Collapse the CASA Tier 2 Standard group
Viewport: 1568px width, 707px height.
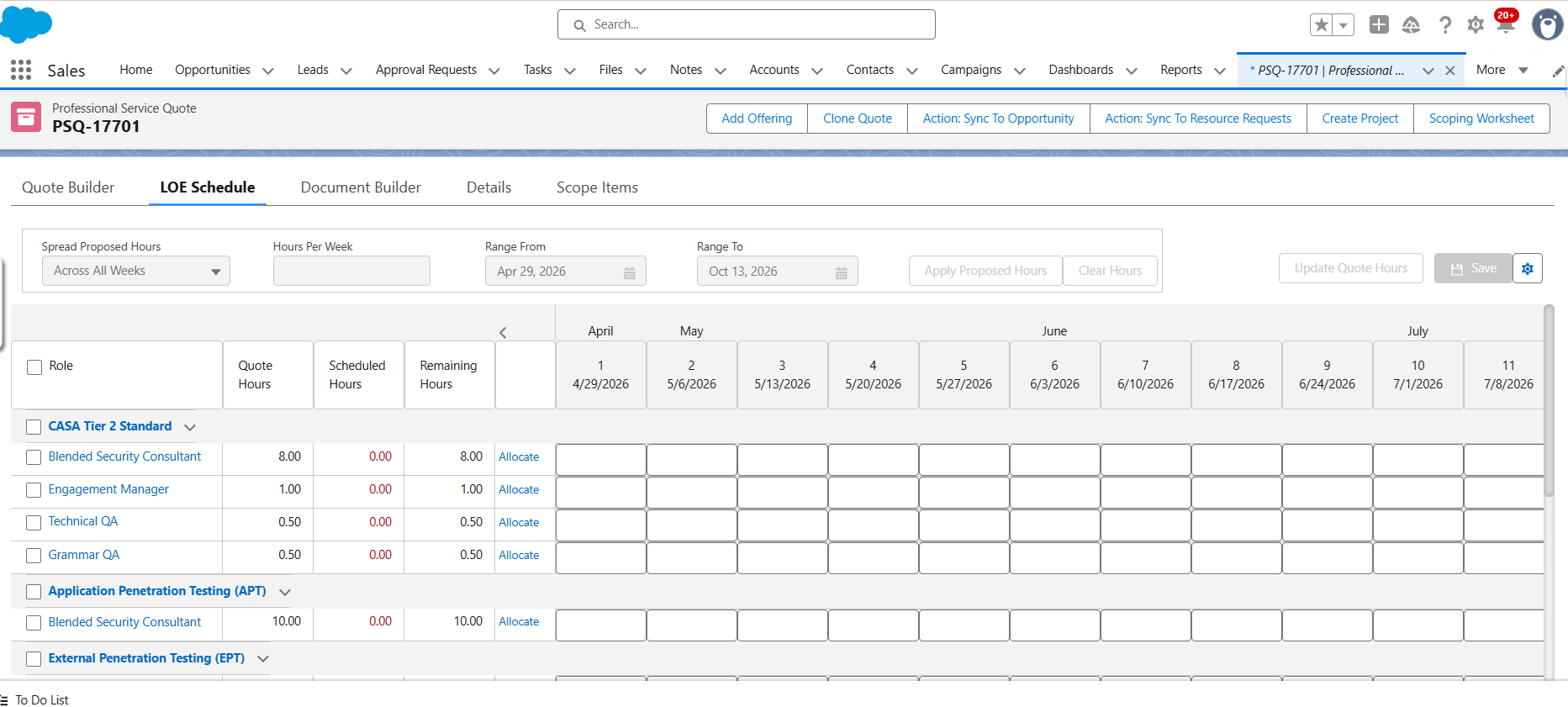point(190,428)
